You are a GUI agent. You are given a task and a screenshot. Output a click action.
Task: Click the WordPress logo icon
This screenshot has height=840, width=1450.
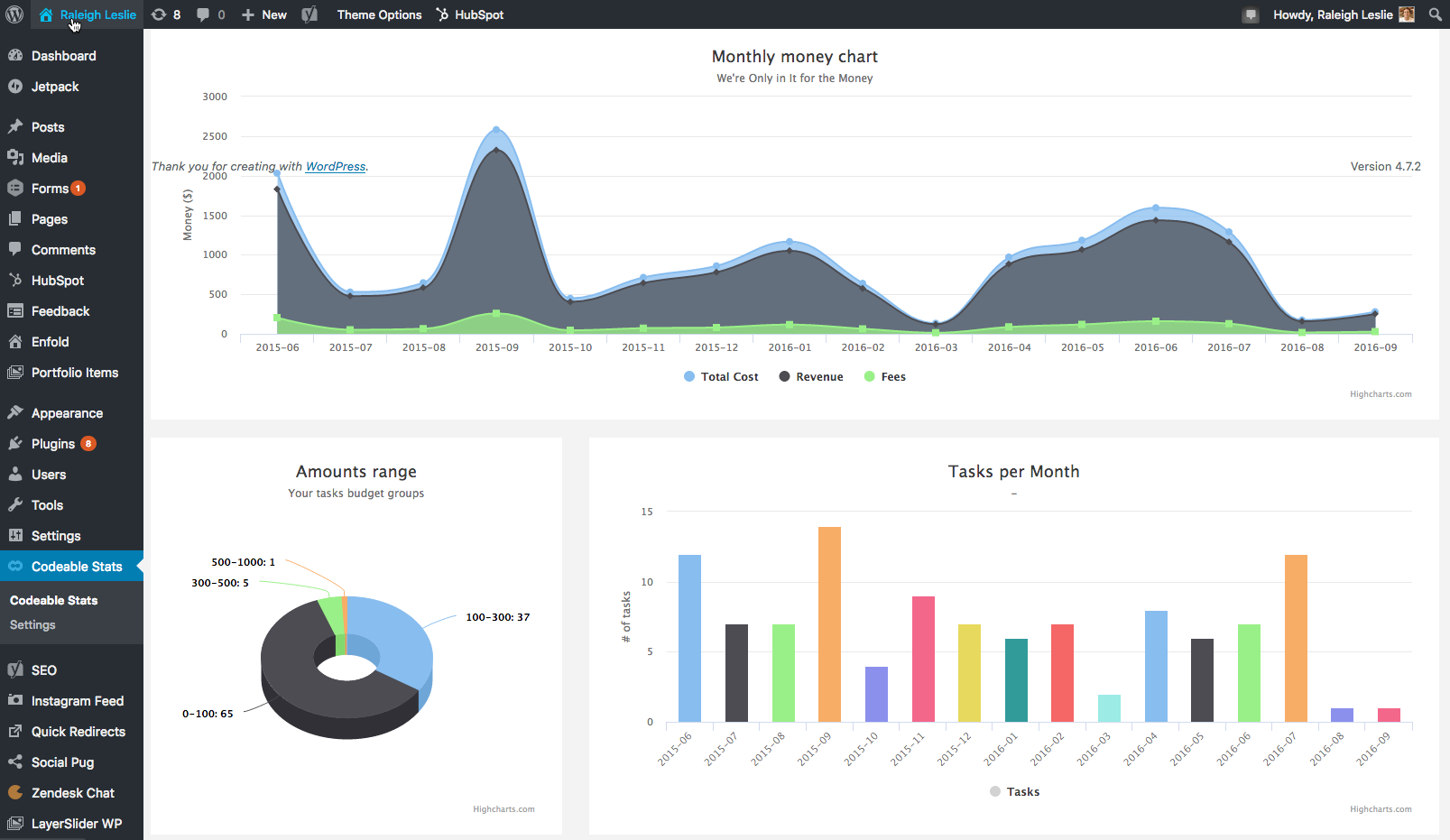click(14, 14)
